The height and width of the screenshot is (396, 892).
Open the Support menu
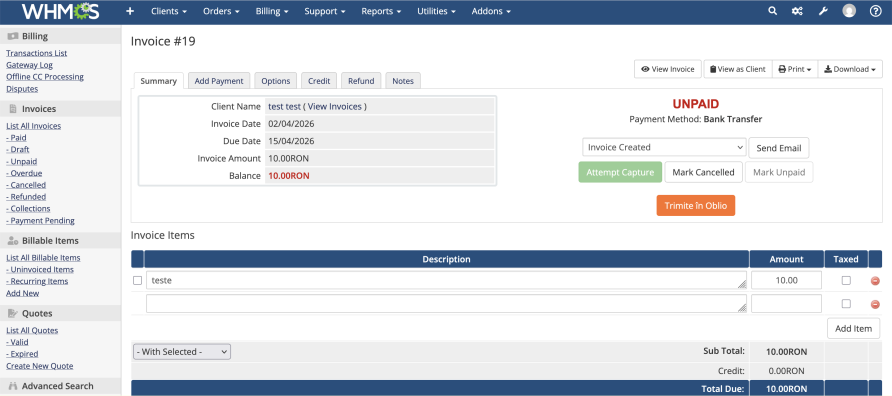(x=325, y=11)
